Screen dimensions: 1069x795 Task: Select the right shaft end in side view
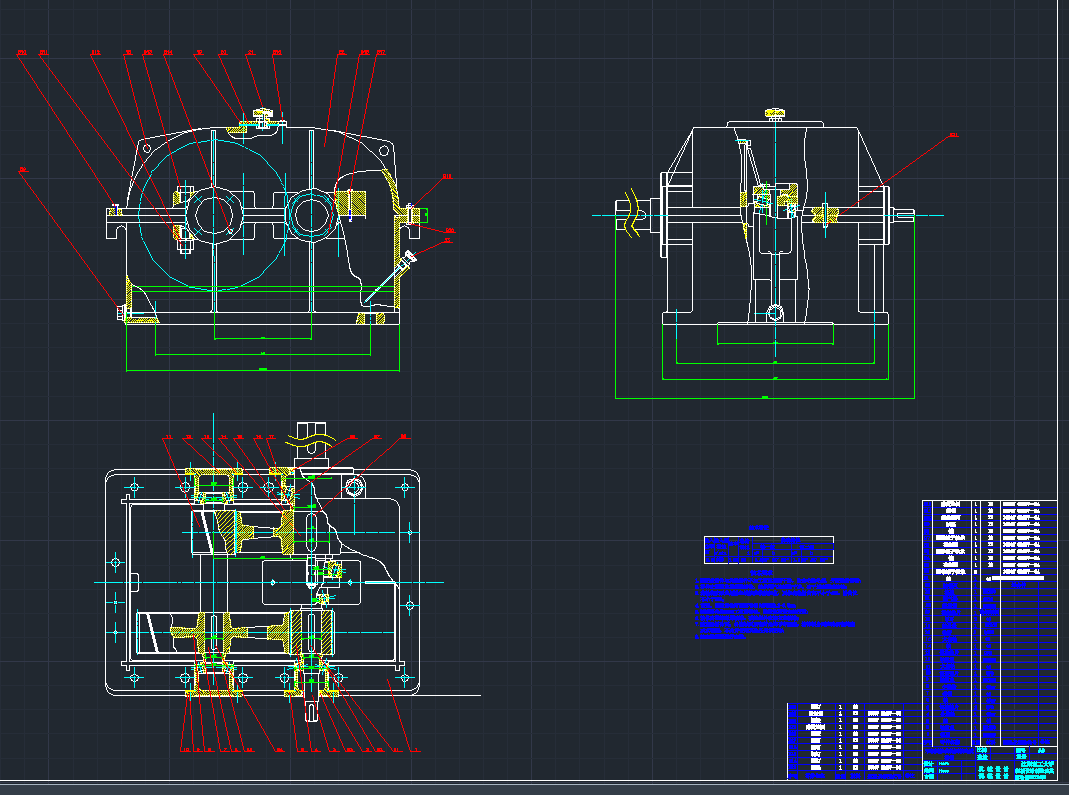point(905,214)
